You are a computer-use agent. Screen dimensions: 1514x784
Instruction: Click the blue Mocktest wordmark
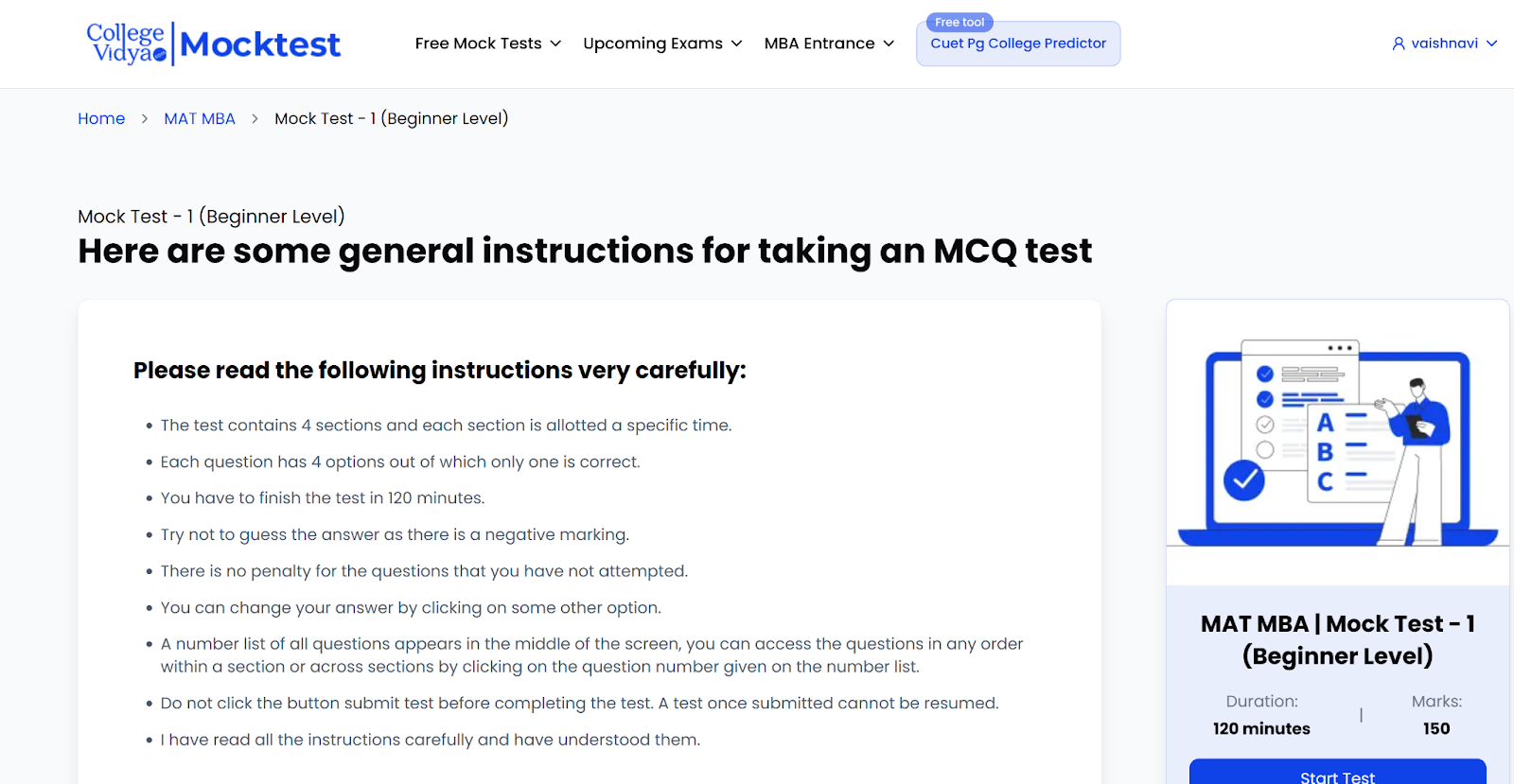pos(260,44)
